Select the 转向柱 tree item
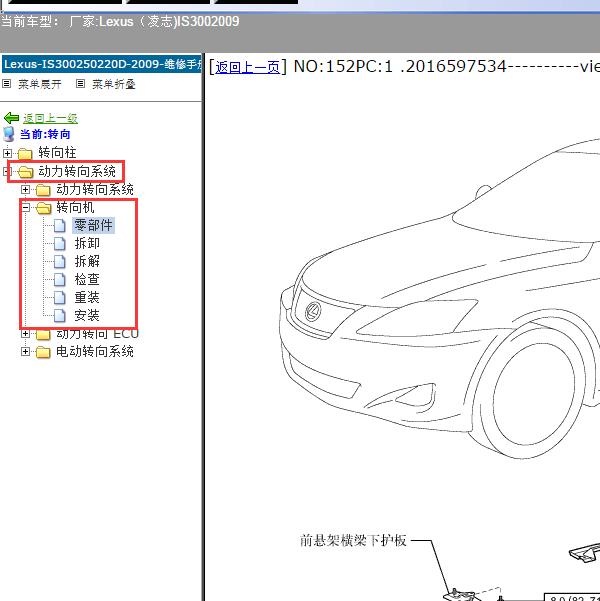The width and height of the screenshot is (600, 601). (57, 153)
